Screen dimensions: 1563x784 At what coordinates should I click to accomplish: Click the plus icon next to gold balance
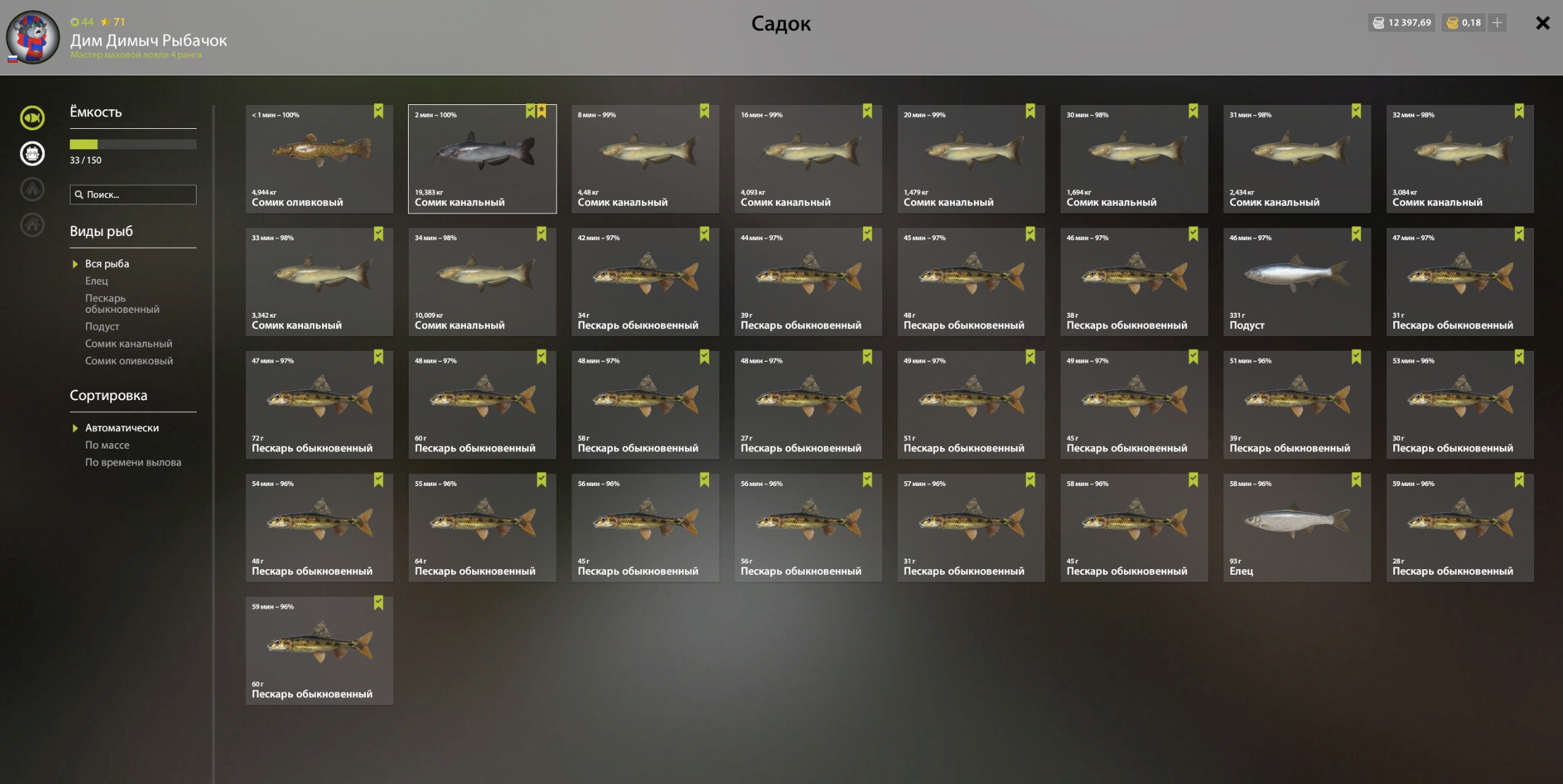(1497, 23)
